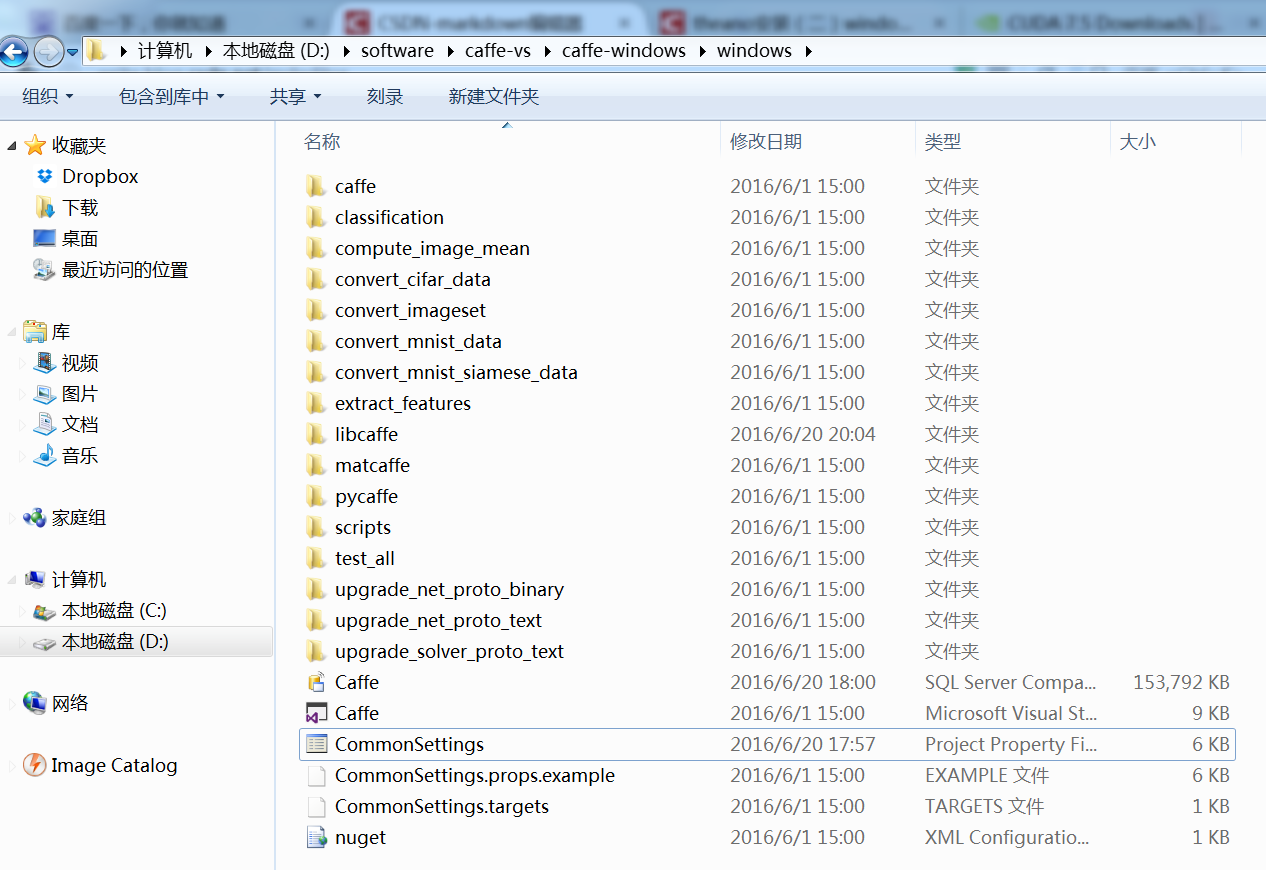Click the 刻录 burn button
This screenshot has width=1266, height=870.
point(385,96)
